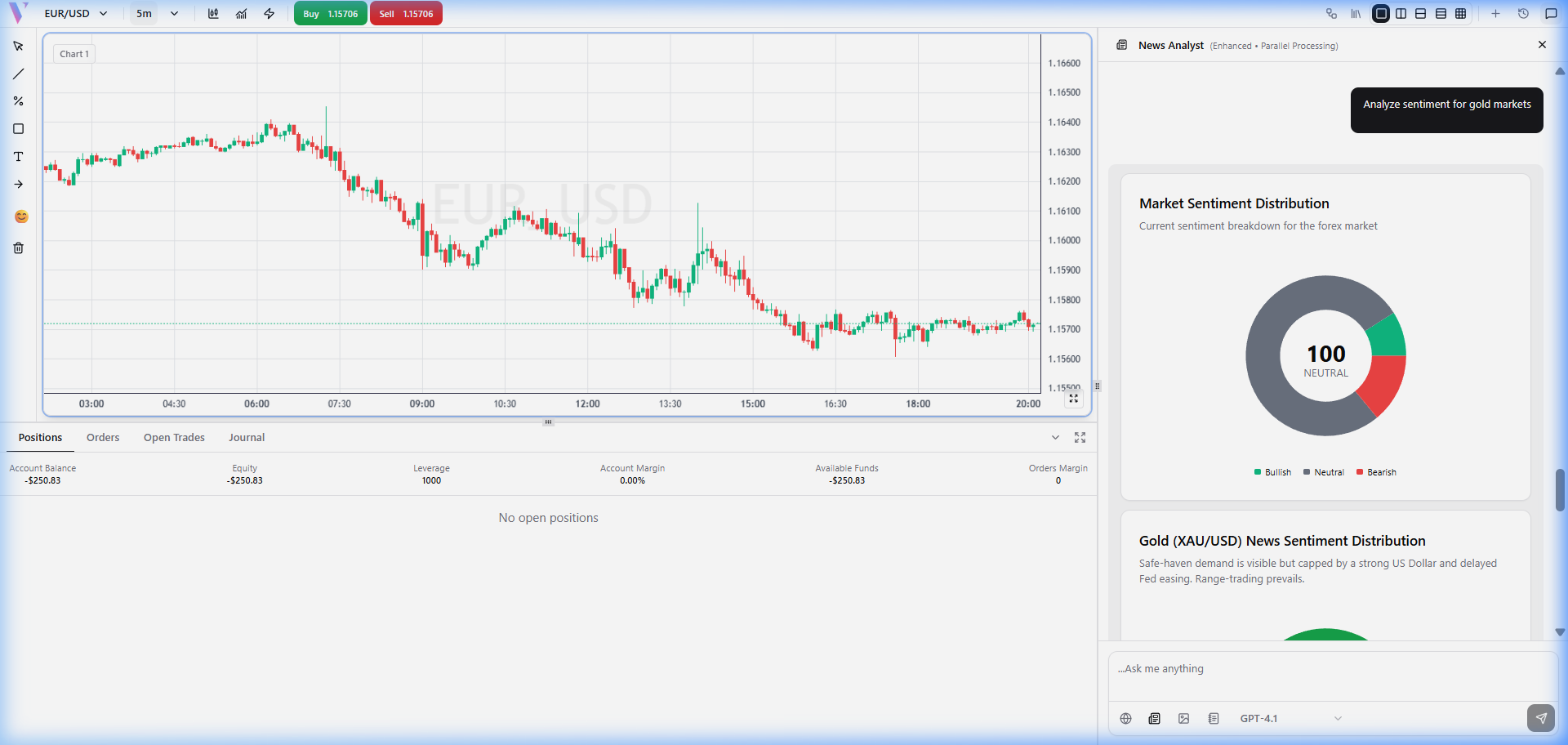This screenshot has width=1568, height=745.
Task: Switch to the Orders tab
Action: click(x=103, y=438)
